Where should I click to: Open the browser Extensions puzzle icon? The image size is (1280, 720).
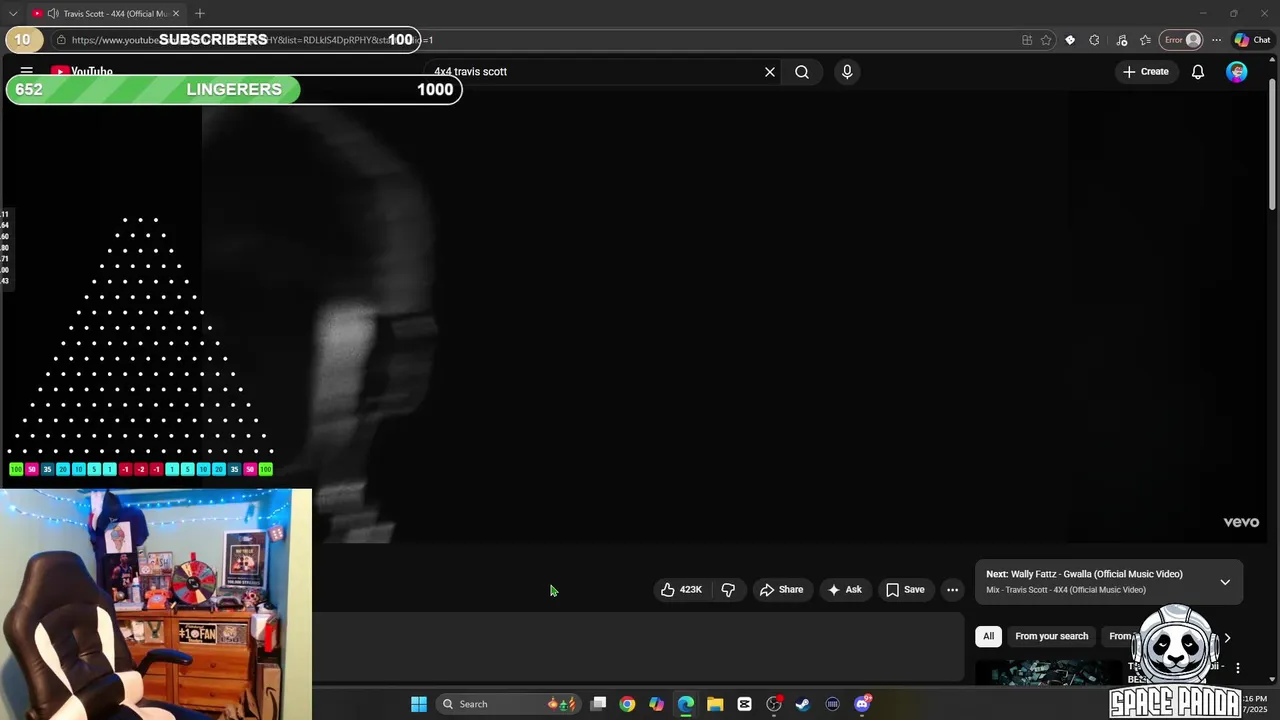point(1094,40)
